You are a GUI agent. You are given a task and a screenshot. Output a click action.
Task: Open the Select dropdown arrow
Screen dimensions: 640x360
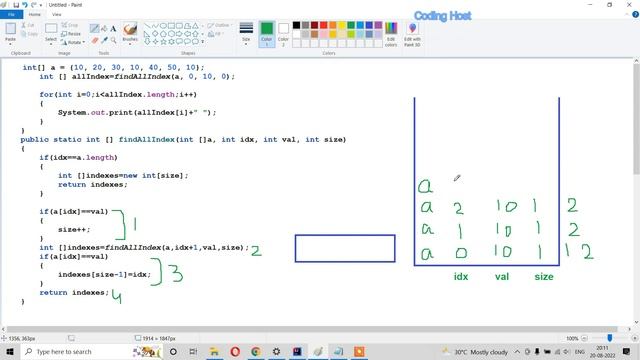click(51, 44)
